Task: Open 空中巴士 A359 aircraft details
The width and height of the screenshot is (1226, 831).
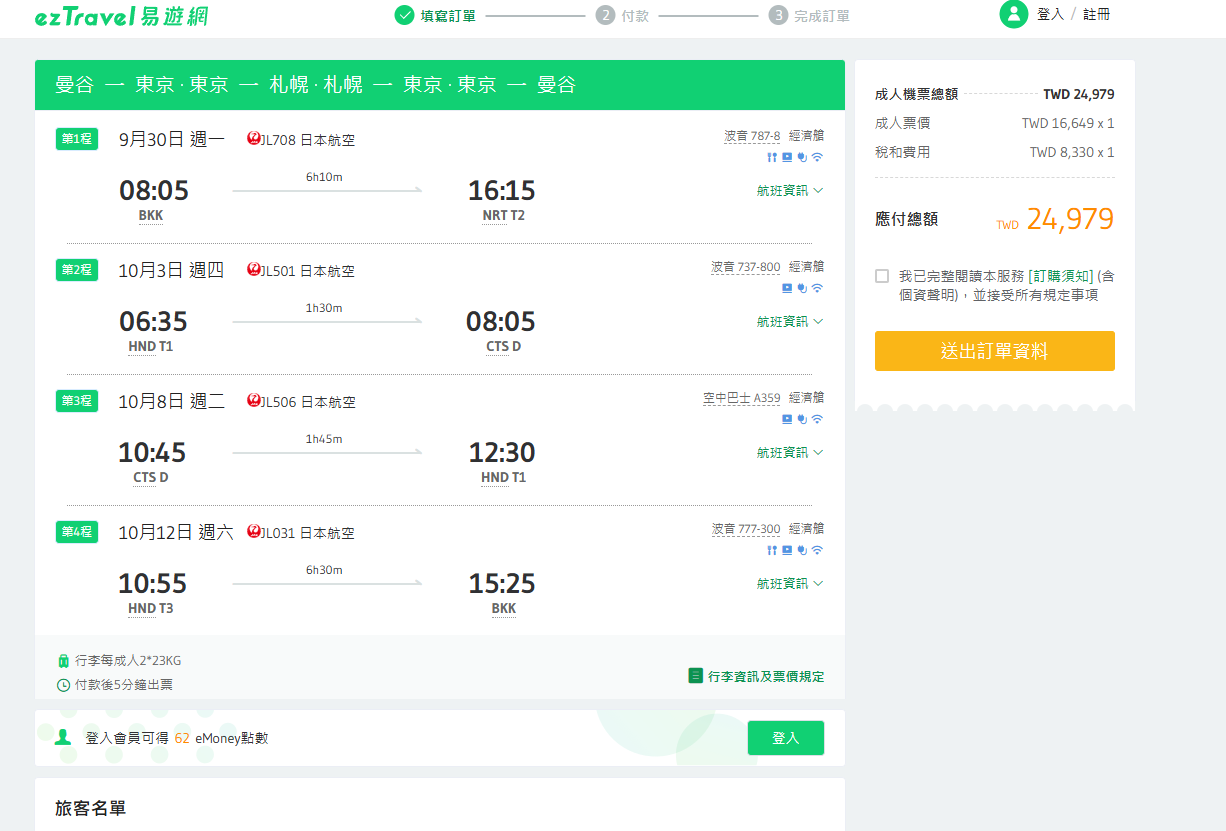Action: 742,398
